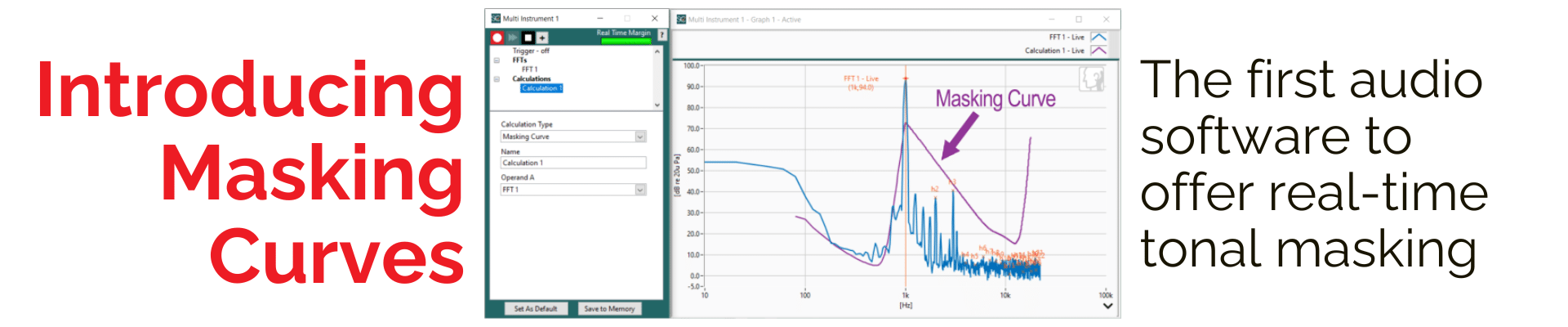This screenshot has height=327, width=1568.
Task: Click the Set As Default button
Action: [x=536, y=309]
